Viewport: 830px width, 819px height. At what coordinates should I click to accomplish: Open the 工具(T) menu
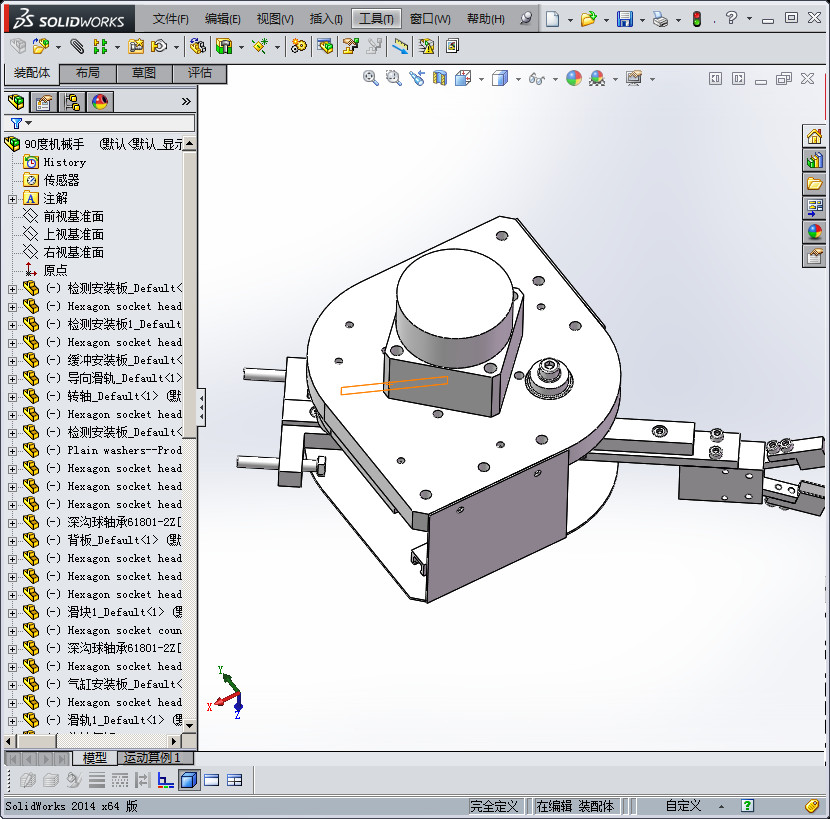(x=376, y=19)
